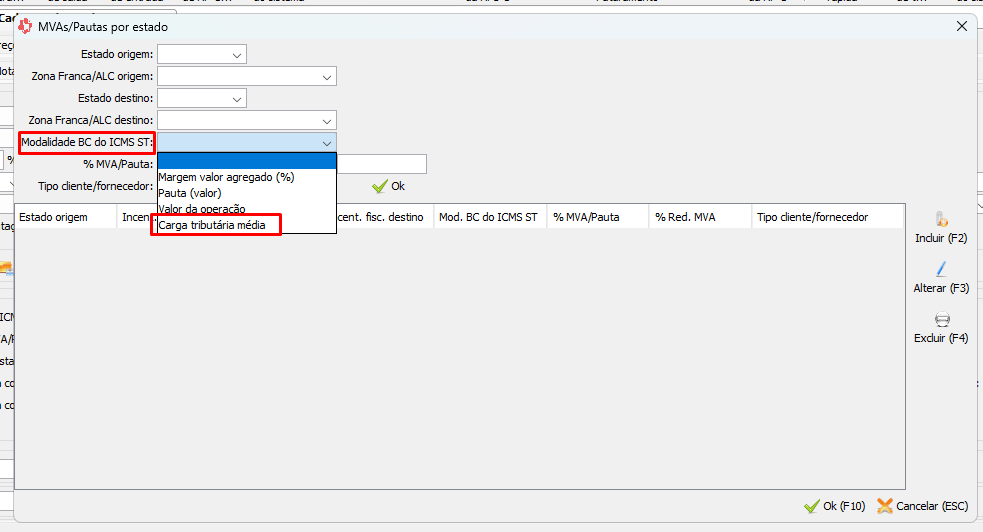Screen dimensions: 983x532
Task: Click the Incluir (F2) icon
Action: point(941,219)
